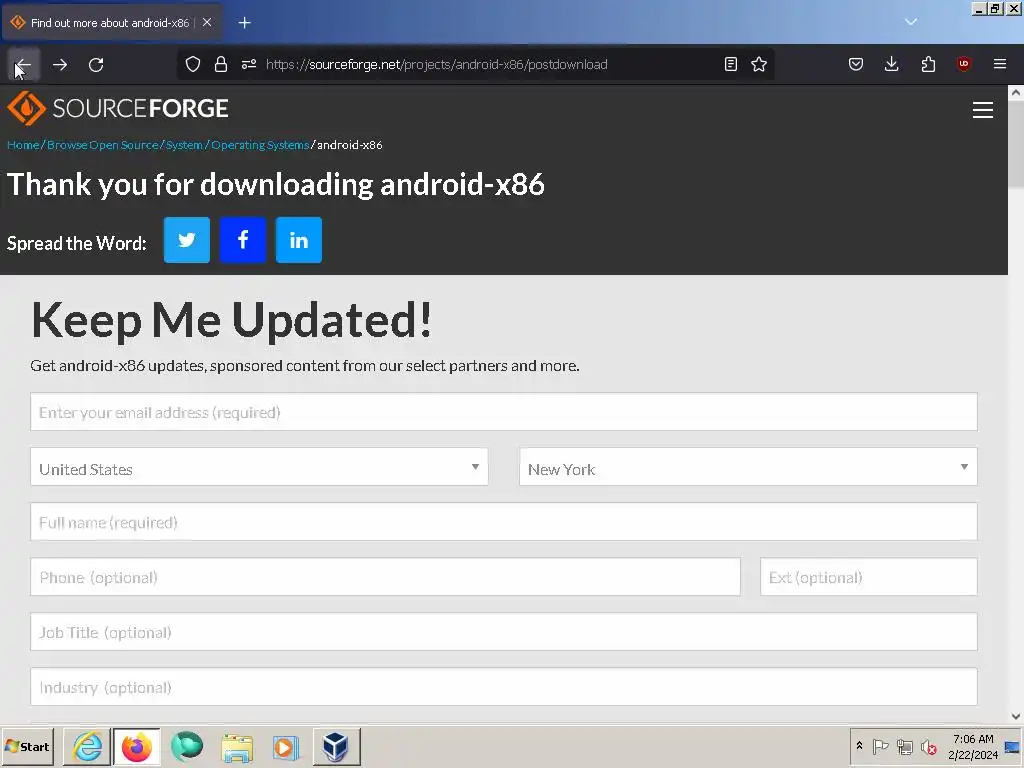Open the media player taskbar icon
Viewport: 1024px width, 768px height.
pyautogui.click(x=286, y=746)
